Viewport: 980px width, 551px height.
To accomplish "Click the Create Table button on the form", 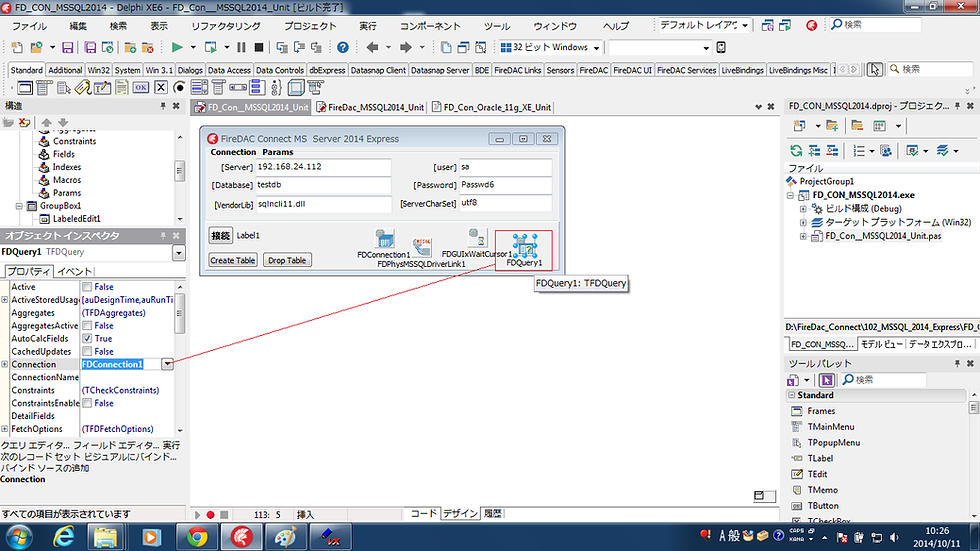I will (x=232, y=261).
